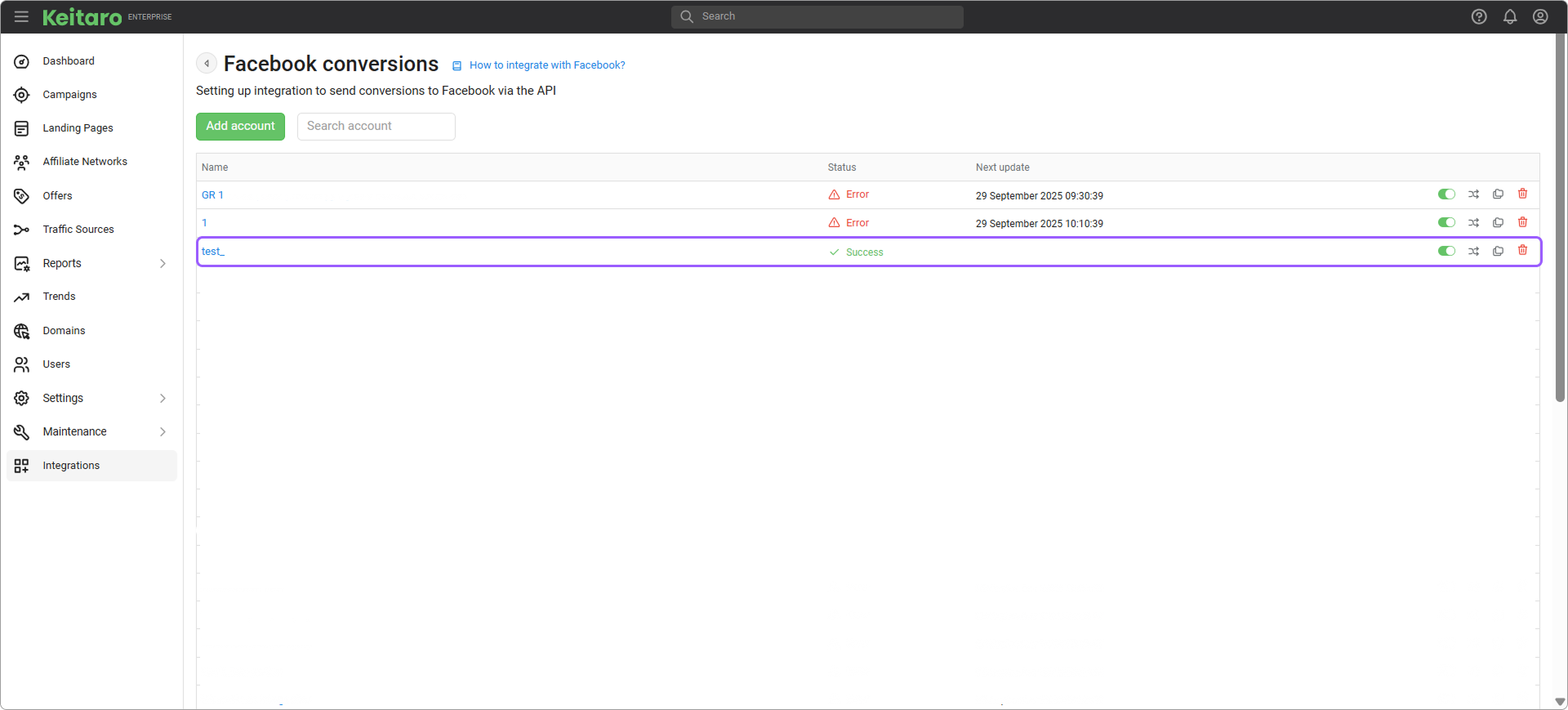
Task: Go to Traffic Sources section
Action: tap(78, 230)
